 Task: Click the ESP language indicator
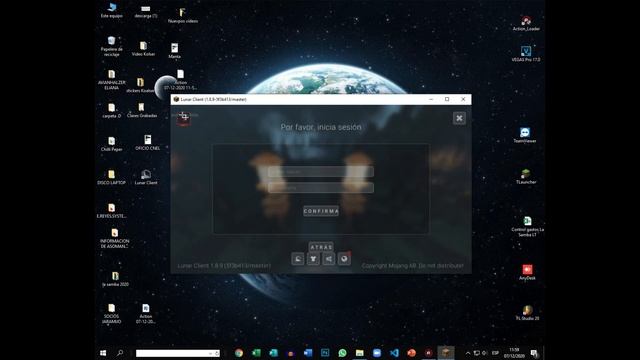coord(495,353)
